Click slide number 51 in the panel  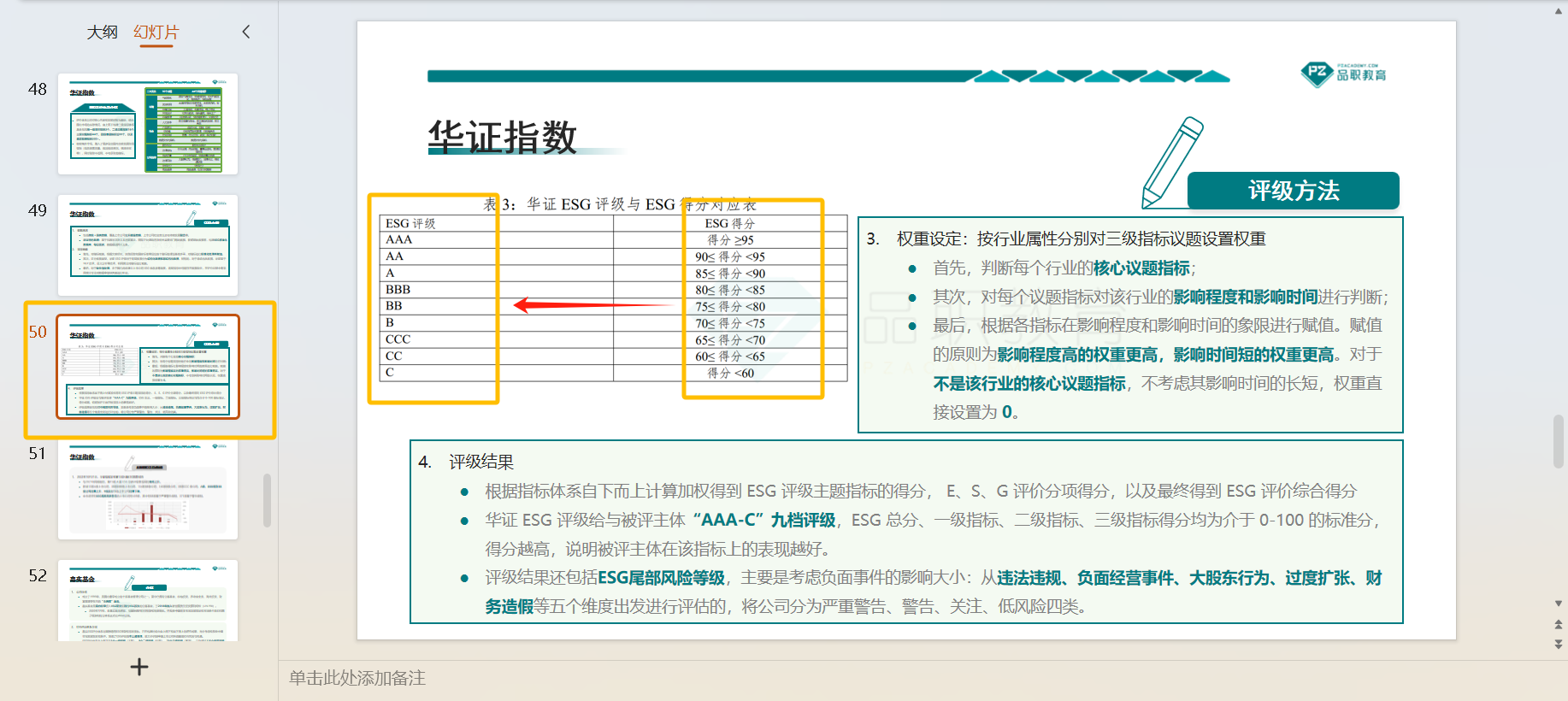38,453
